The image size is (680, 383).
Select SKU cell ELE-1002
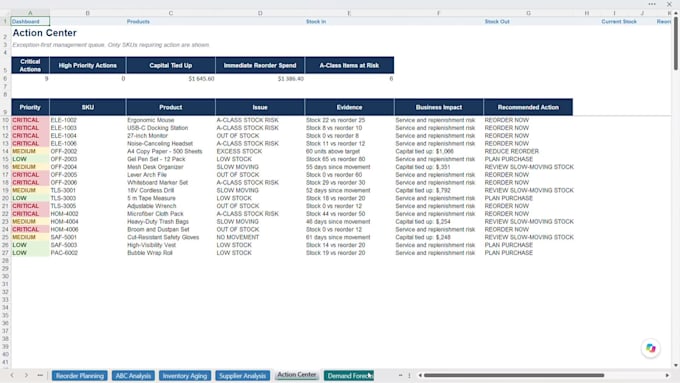64,120
